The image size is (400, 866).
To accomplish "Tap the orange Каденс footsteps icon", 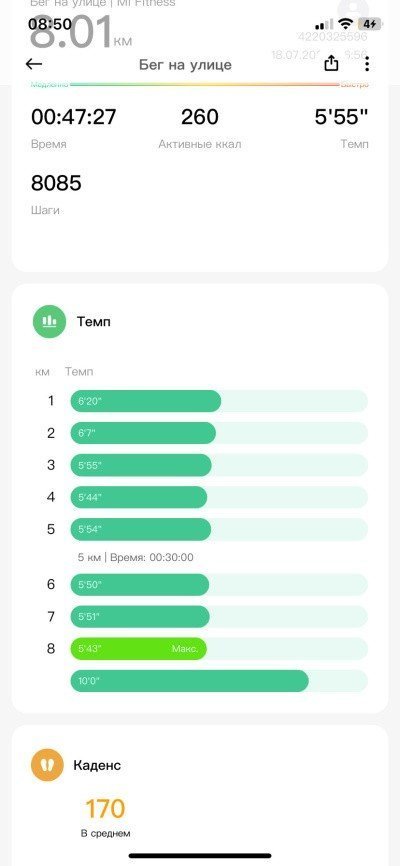I will pyautogui.click(x=47, y=765).
